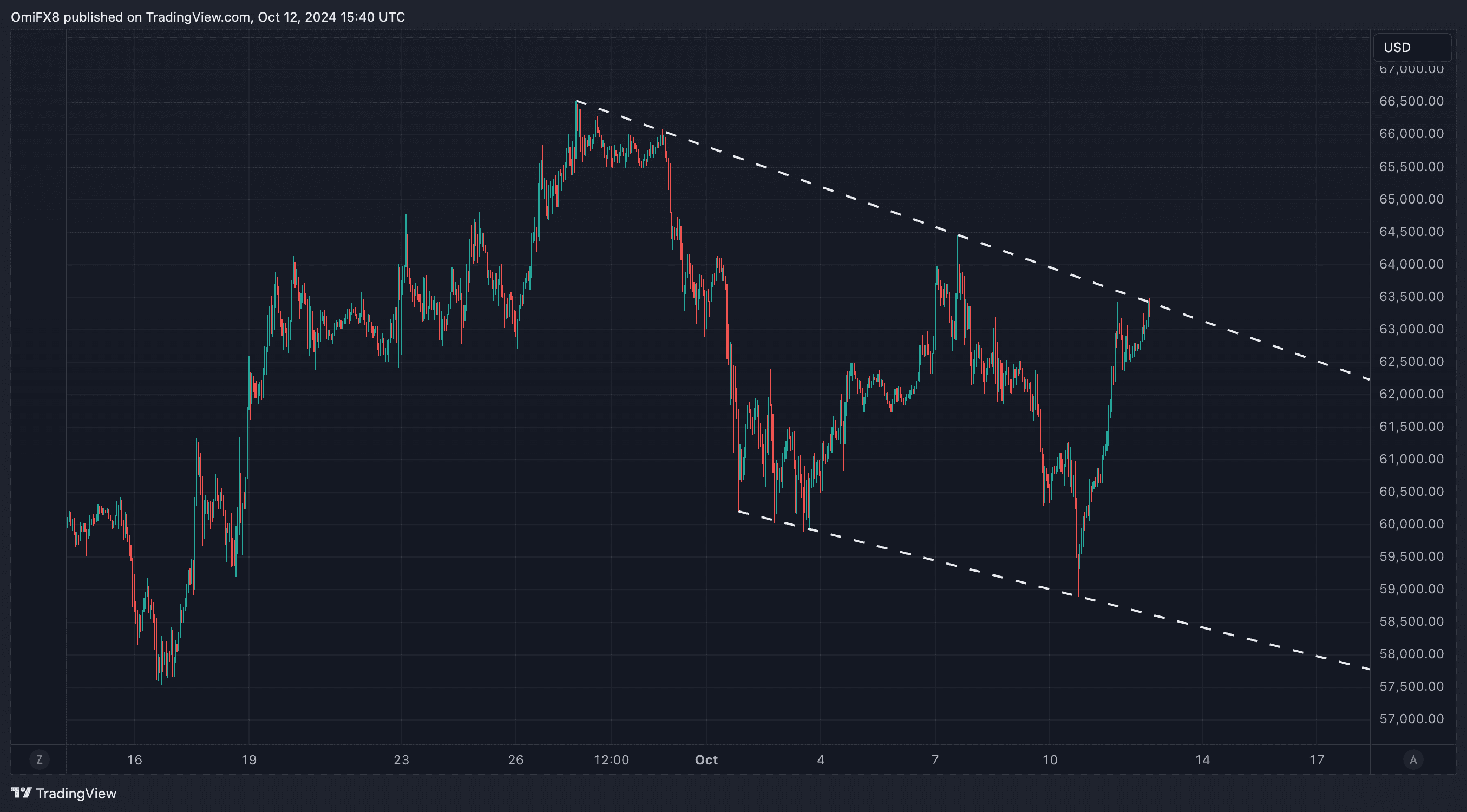This screenshot has width=1467, height=812.
Task: Click the Oct date label on time axis
Action: [706, 759]
